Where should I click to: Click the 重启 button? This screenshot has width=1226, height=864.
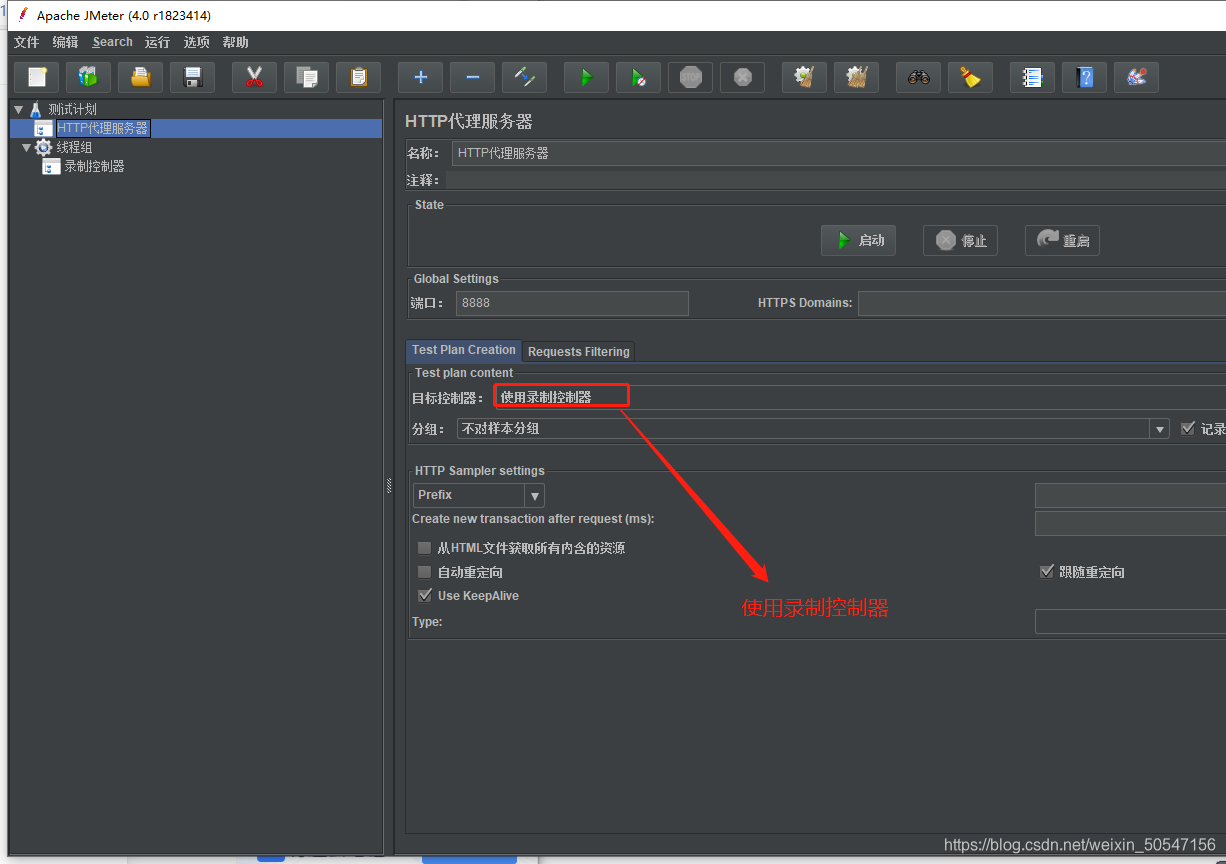1062,240
